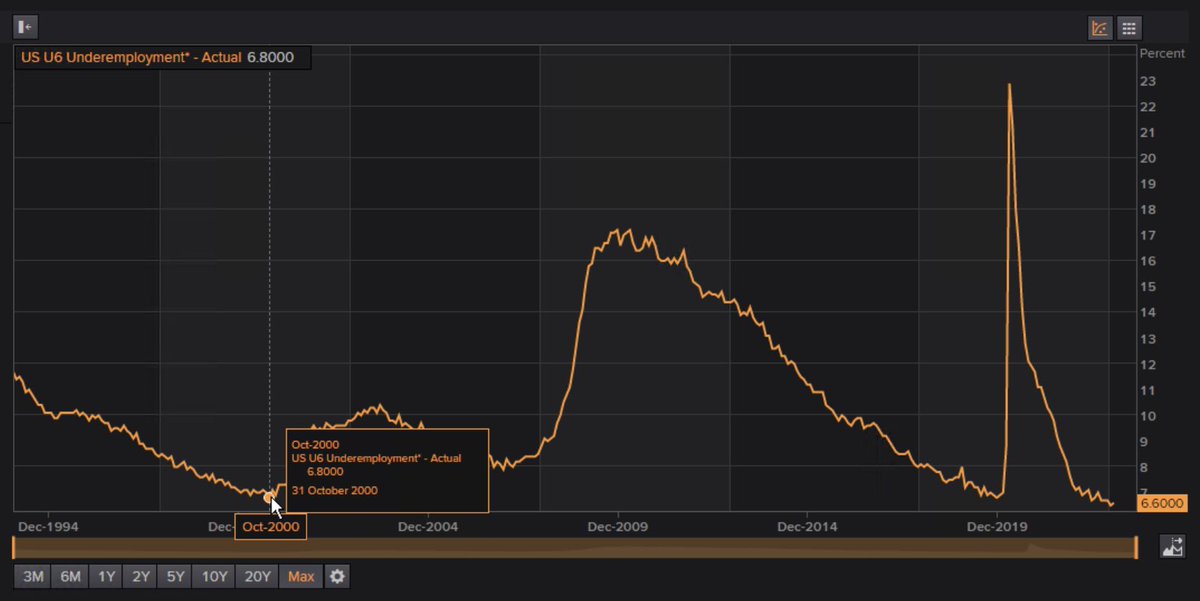Screen dimensions: 1200x601
Task: Click the export chart image icon
Action: (1172, 546)
